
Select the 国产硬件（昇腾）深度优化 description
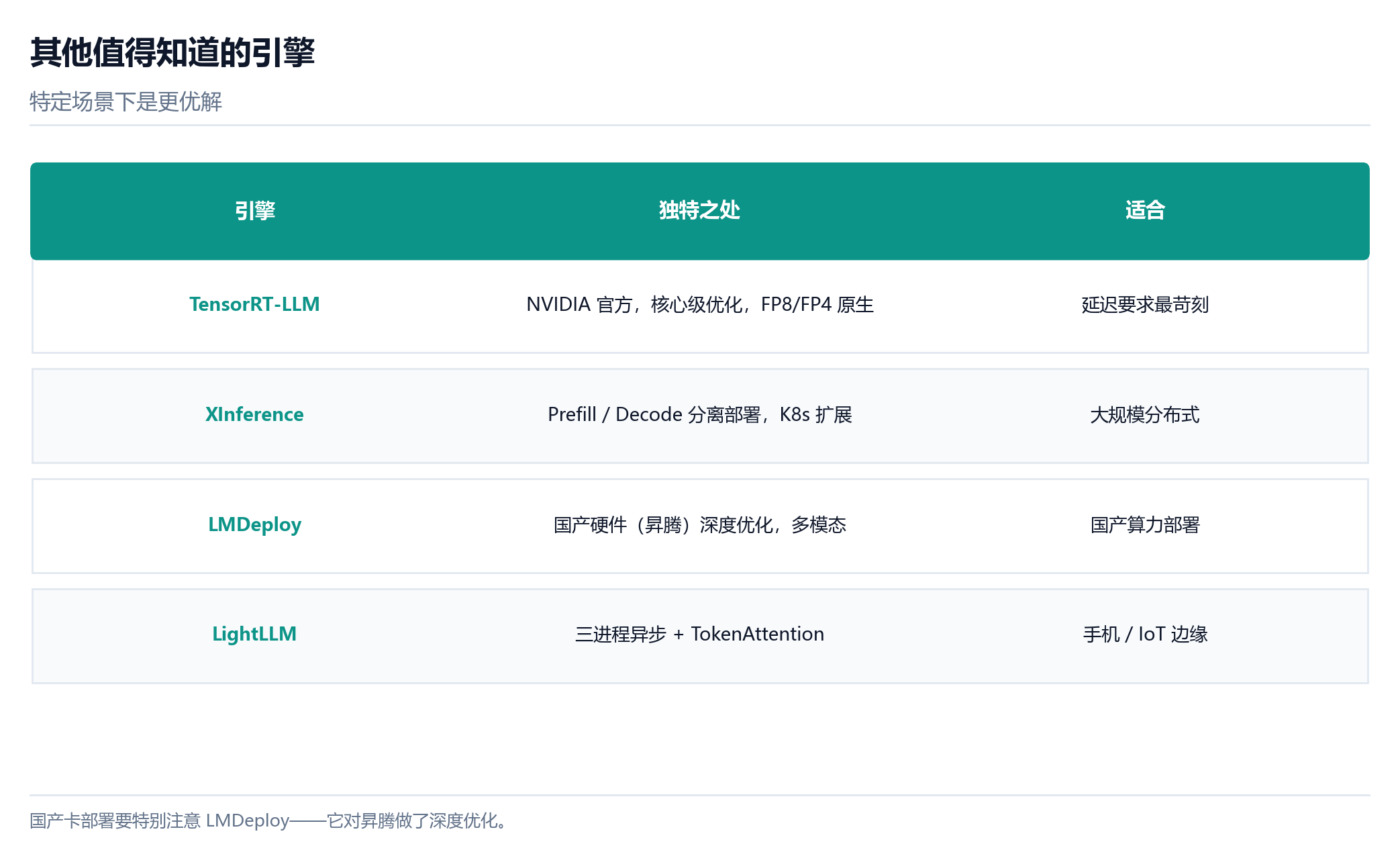pyautogui.click(x=699, y=524)
